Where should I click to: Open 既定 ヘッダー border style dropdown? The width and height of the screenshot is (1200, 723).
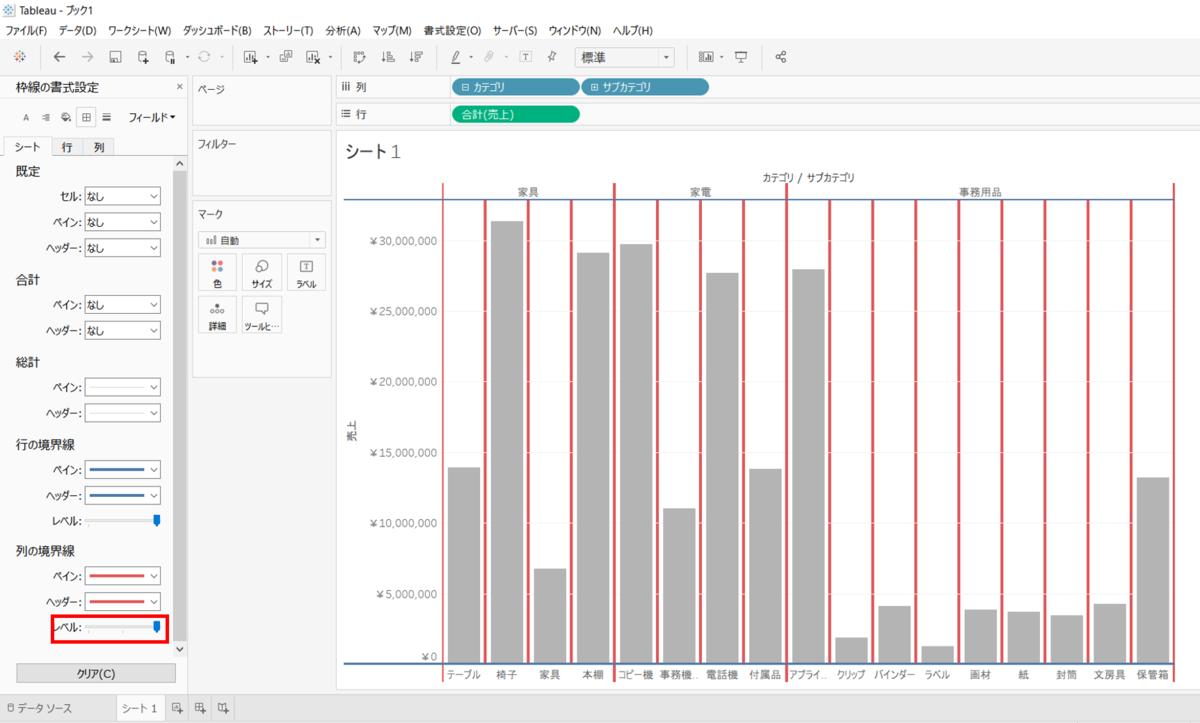[123, 248]
